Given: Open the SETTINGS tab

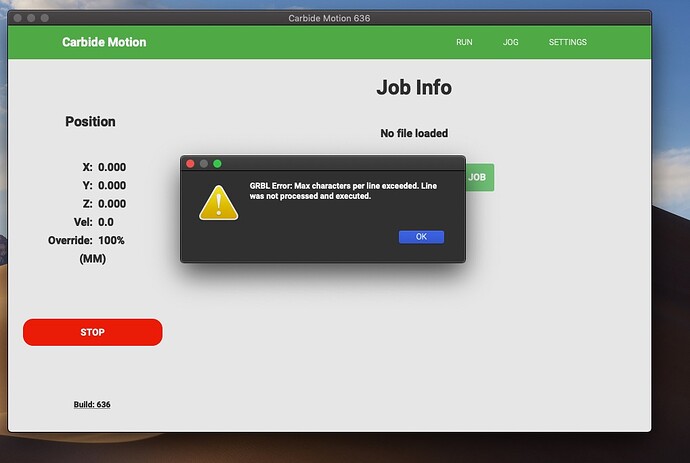Looking at the screenshot, I should [x=567, y=42].
